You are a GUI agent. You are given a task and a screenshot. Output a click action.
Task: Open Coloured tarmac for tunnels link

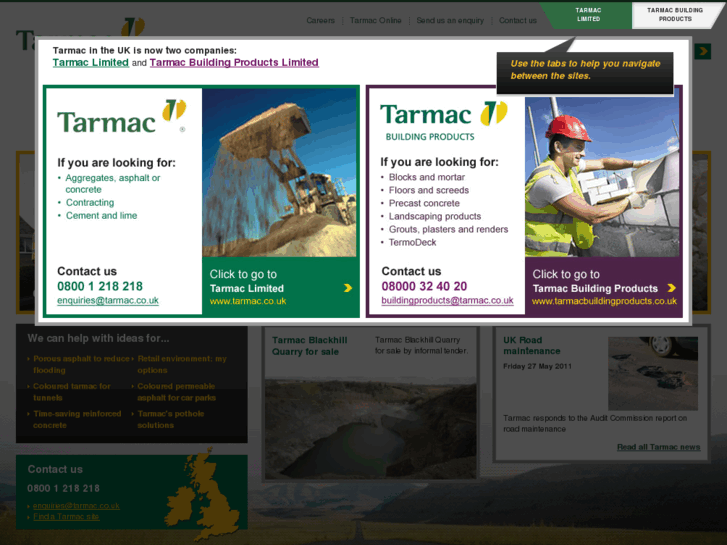pyautogui.click(x=71, y=392)
